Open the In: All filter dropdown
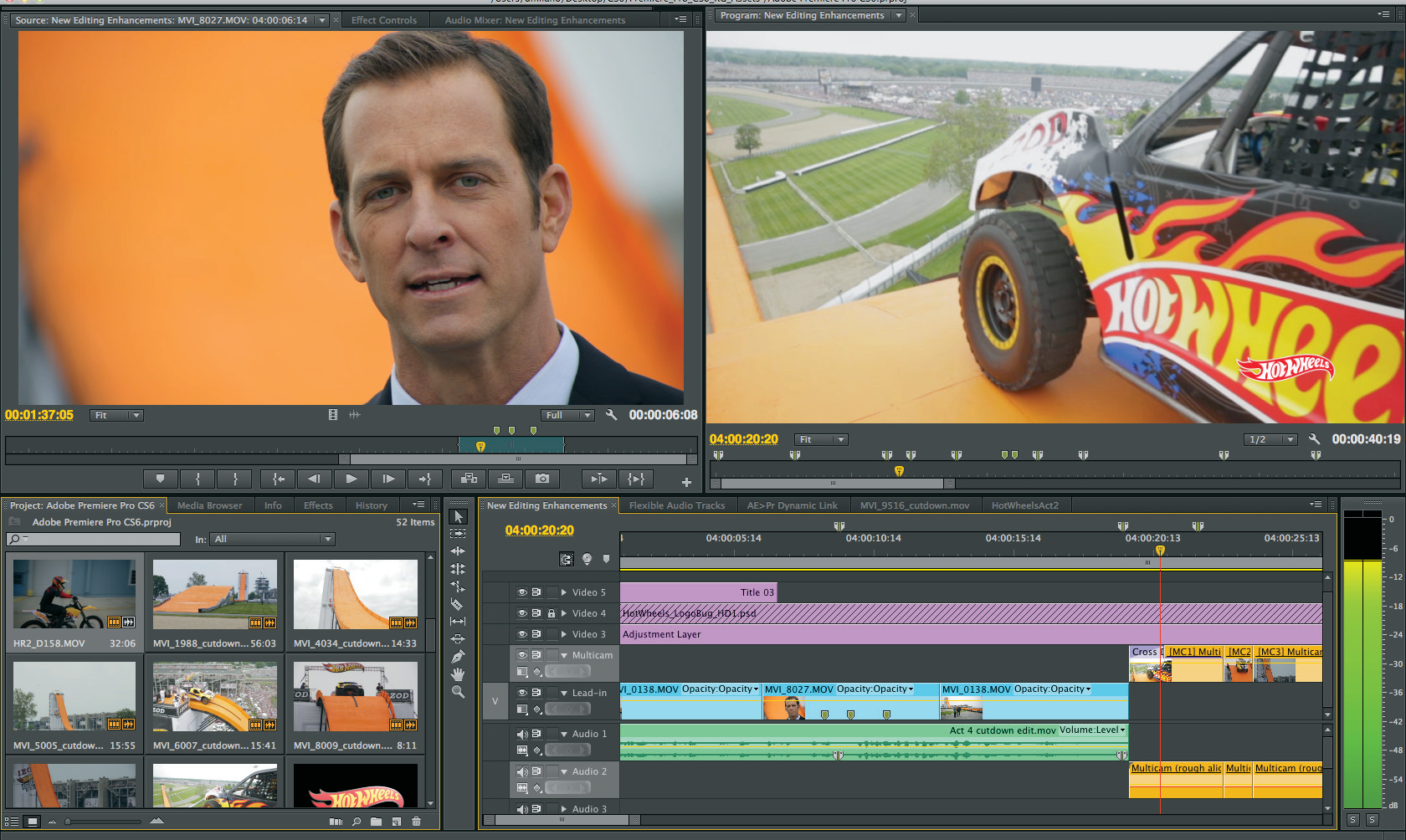 [x=272, y=539]
